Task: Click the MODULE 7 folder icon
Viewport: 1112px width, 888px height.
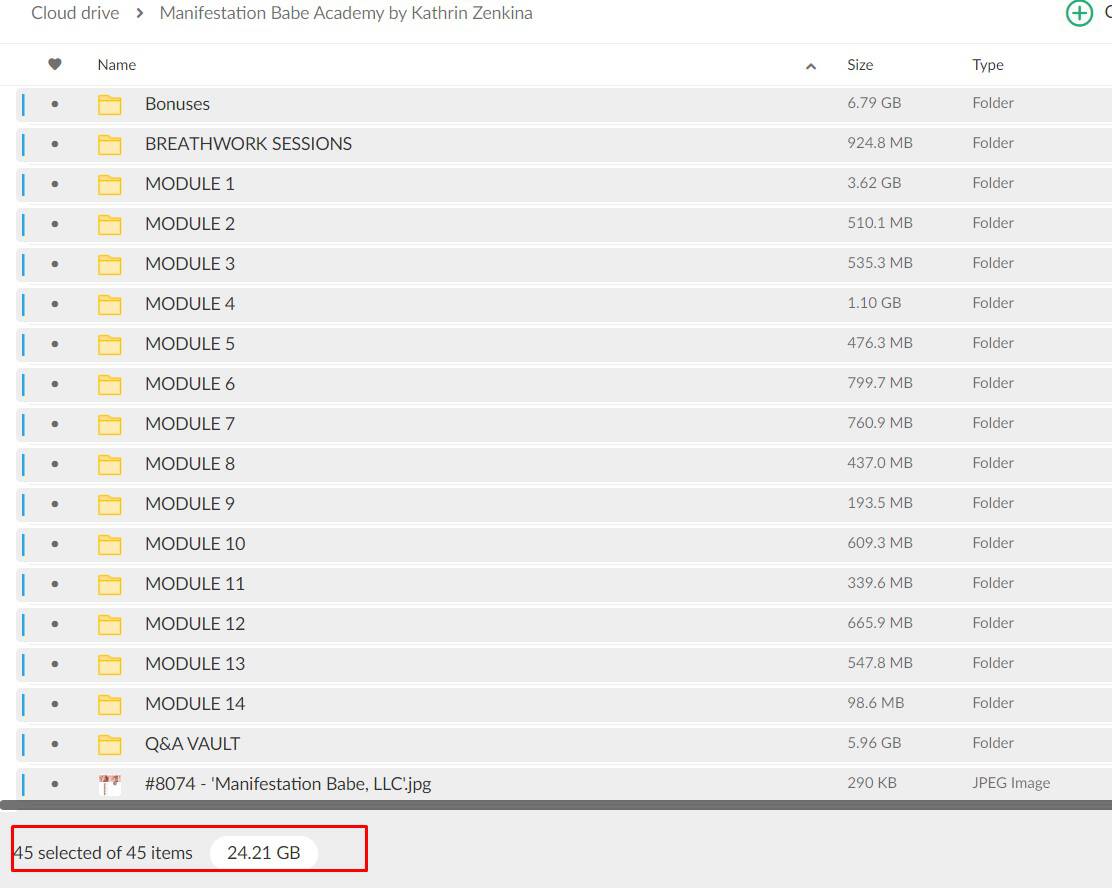Action: pyautogui.click(x=109, y=424)
